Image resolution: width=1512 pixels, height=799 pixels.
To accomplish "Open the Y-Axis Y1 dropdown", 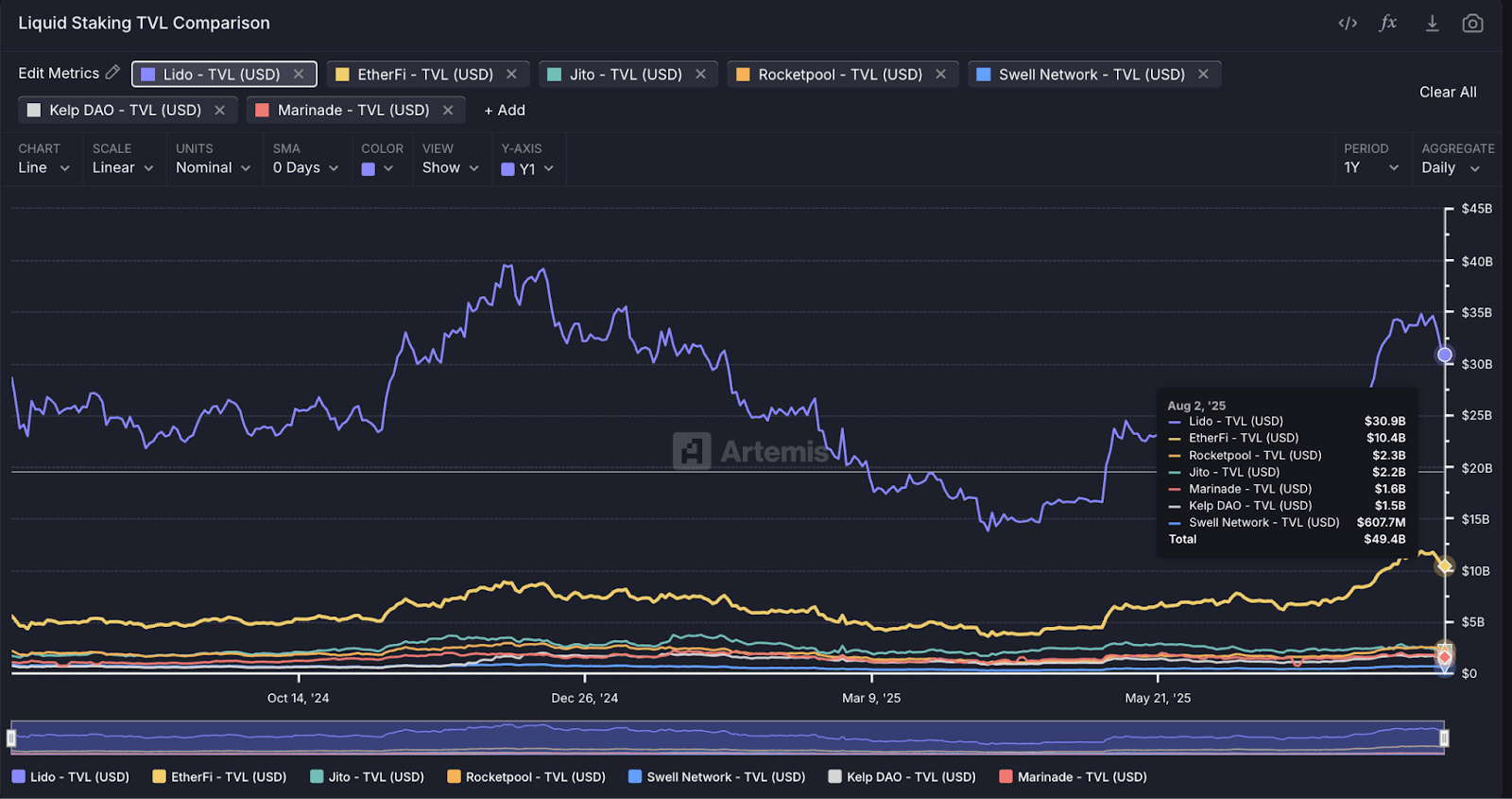I will tap(527, 168).
